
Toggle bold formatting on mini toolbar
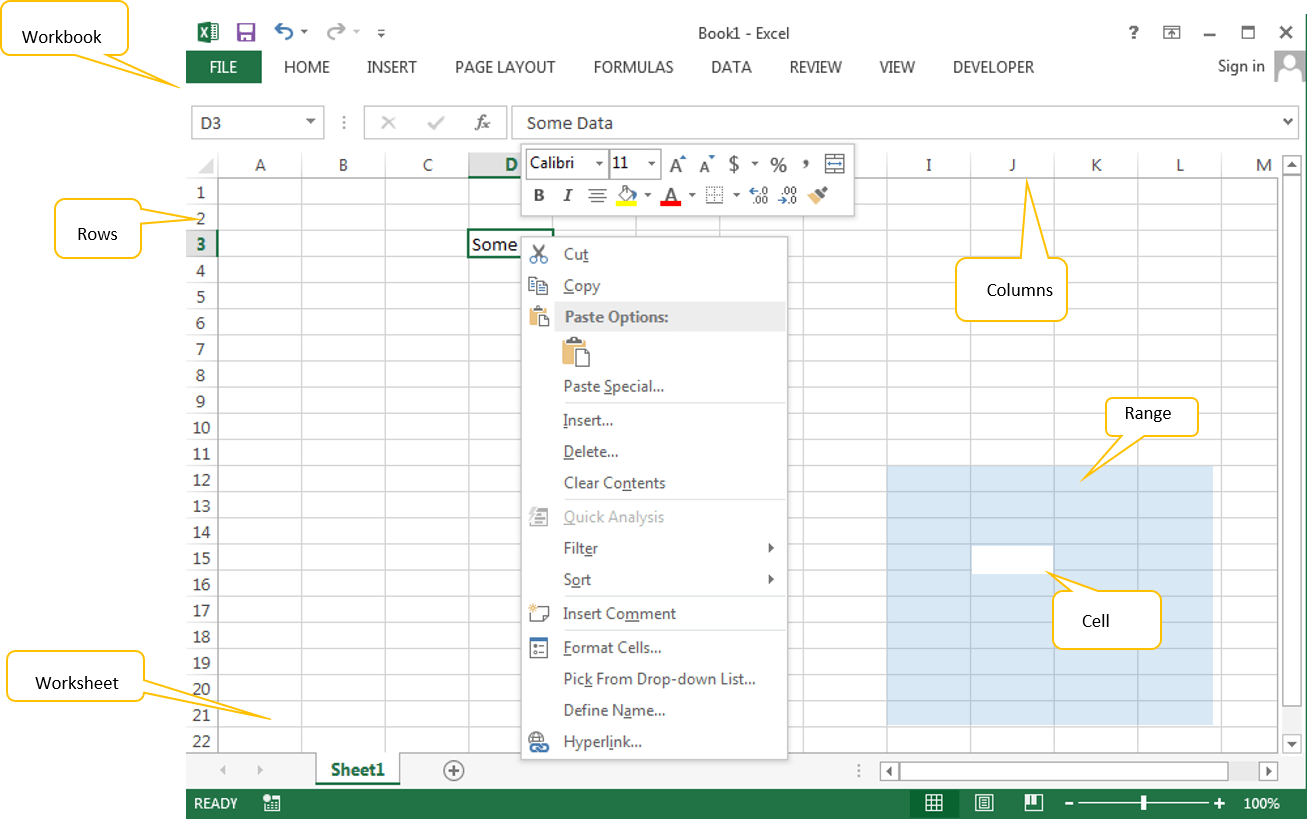pyautogui.click(x=539, y=195)
